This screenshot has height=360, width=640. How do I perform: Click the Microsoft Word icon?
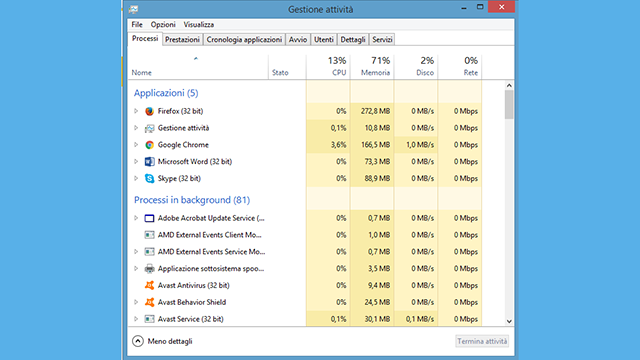pos(149,162)
